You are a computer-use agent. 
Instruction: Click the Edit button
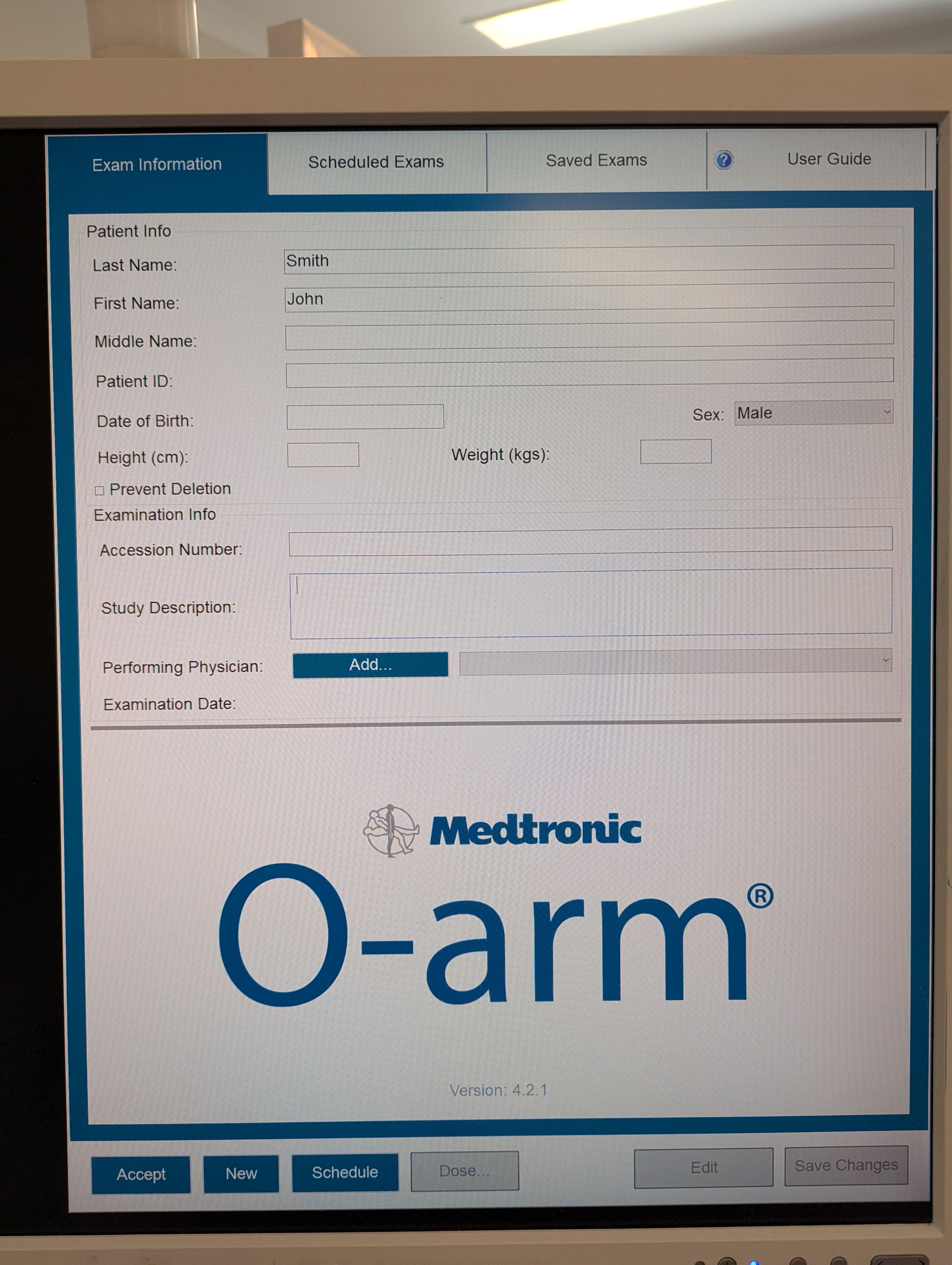pyautogui.click(x=703, y=1168)
